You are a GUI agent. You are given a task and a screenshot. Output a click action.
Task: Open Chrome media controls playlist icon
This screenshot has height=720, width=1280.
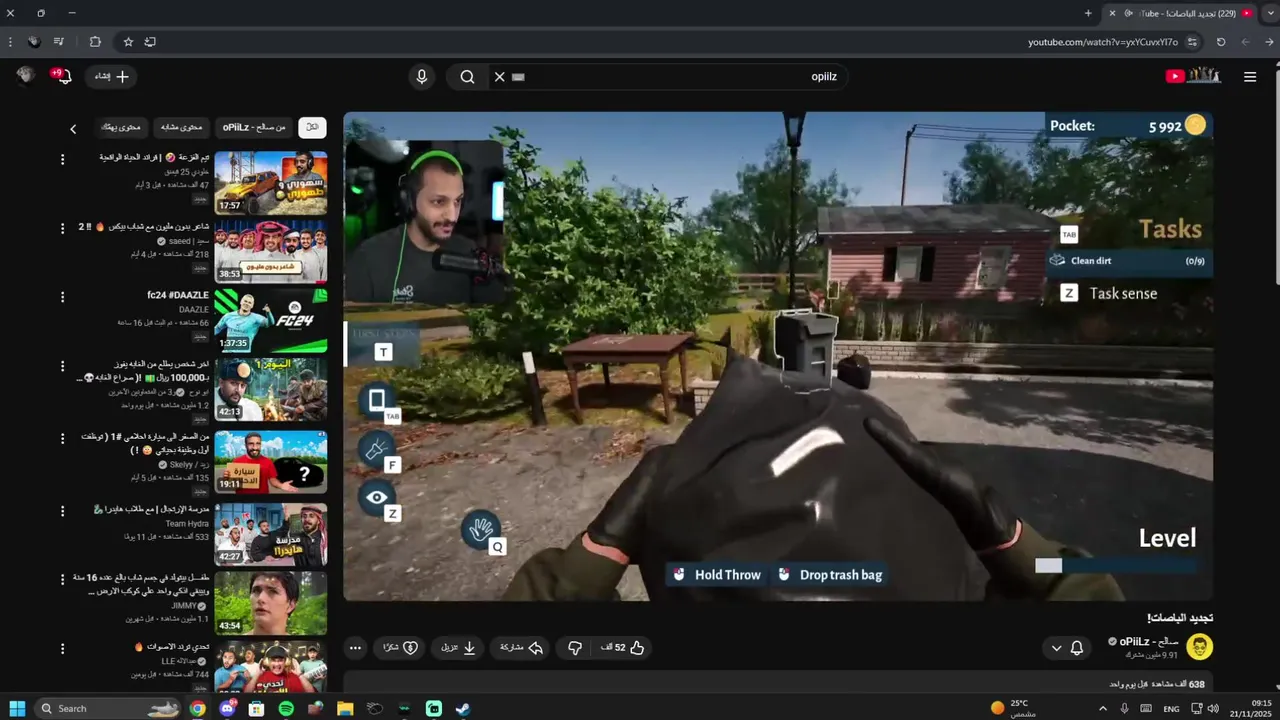pos(59,42)
